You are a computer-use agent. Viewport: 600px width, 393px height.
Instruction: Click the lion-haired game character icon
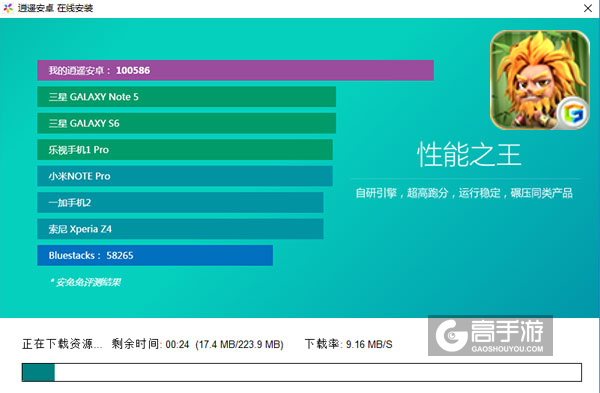(x=540, y=80)
